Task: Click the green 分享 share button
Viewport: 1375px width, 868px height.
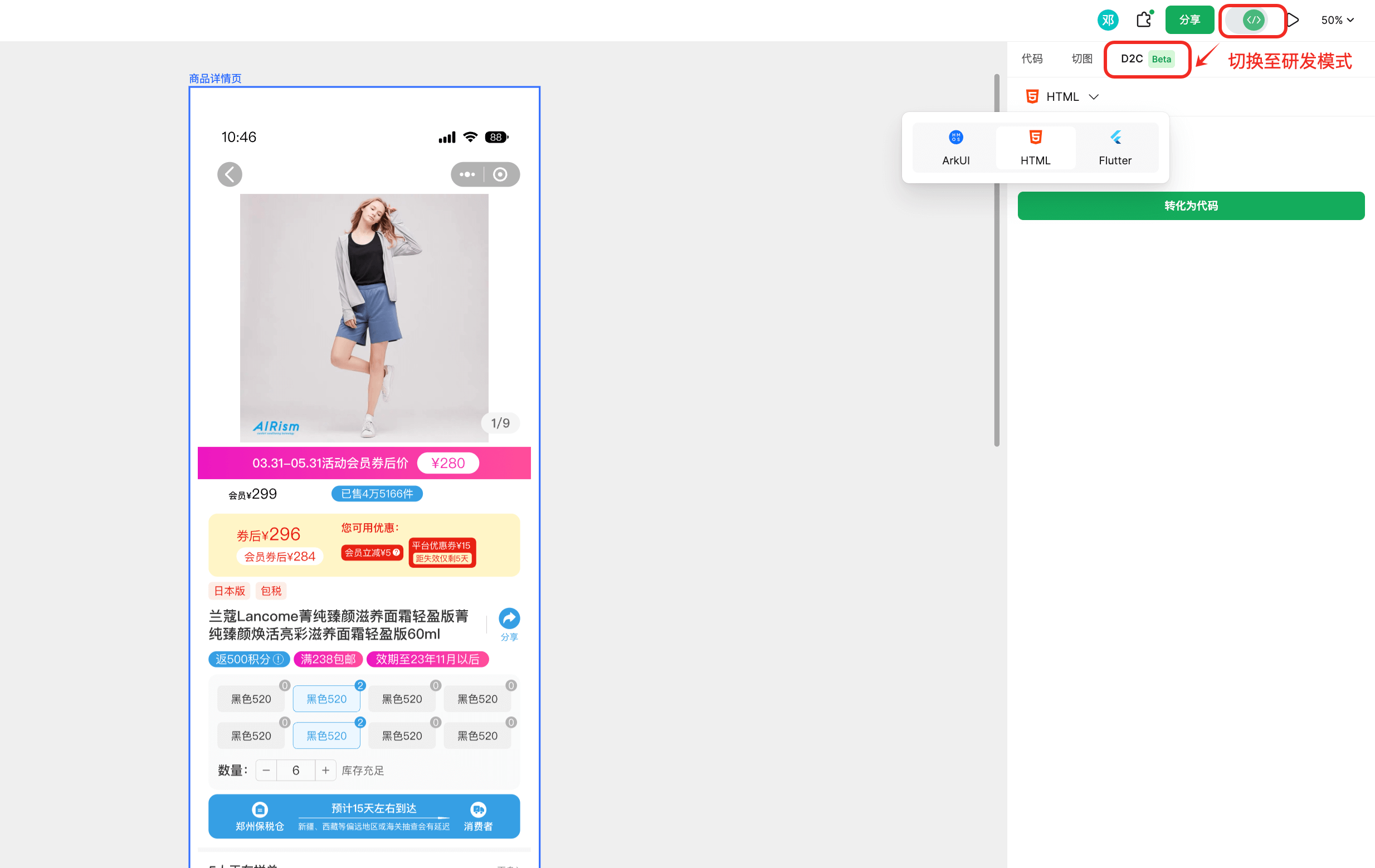Action: [1189, 20]
